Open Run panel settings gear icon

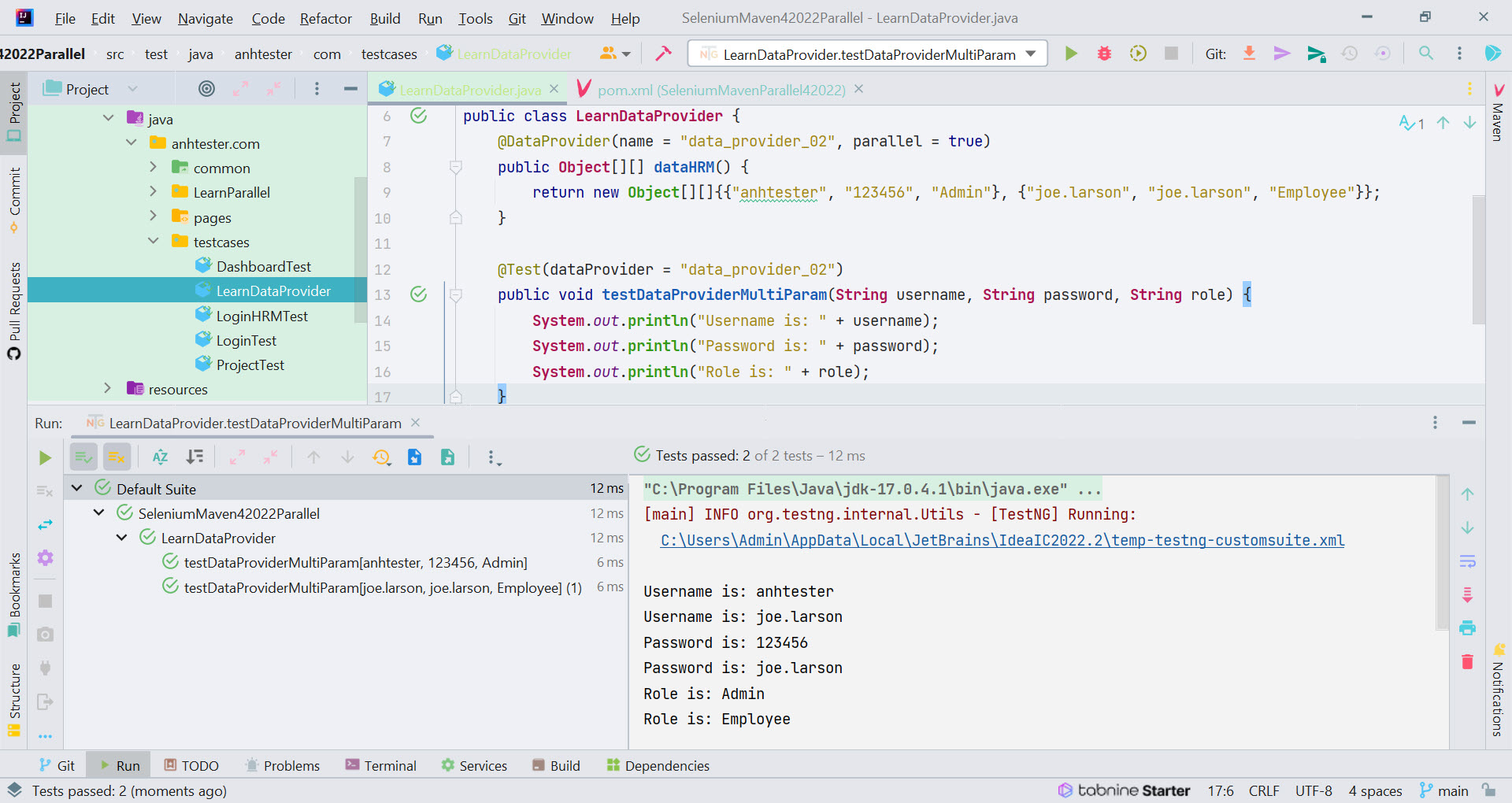[x=45, y=558]
